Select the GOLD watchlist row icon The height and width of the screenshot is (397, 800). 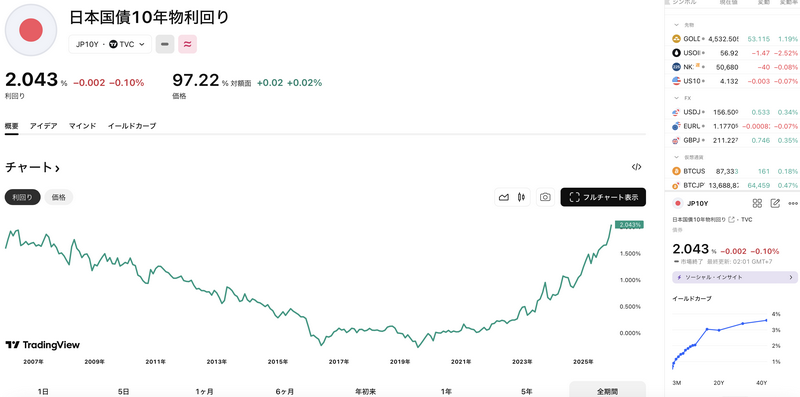click(677, 39)
